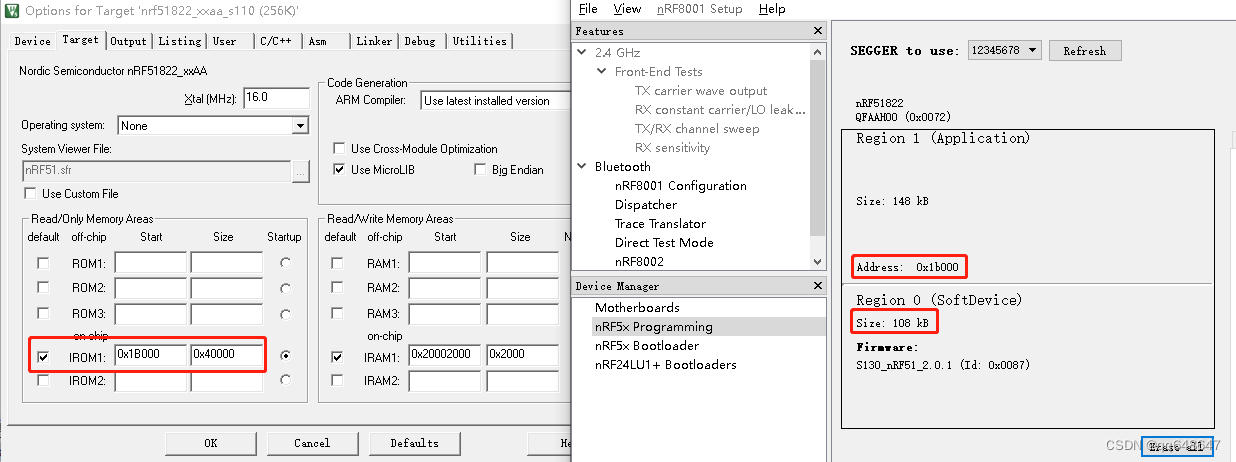Select nRF5x Programming
1236x462 pixels.
[653, 326]
